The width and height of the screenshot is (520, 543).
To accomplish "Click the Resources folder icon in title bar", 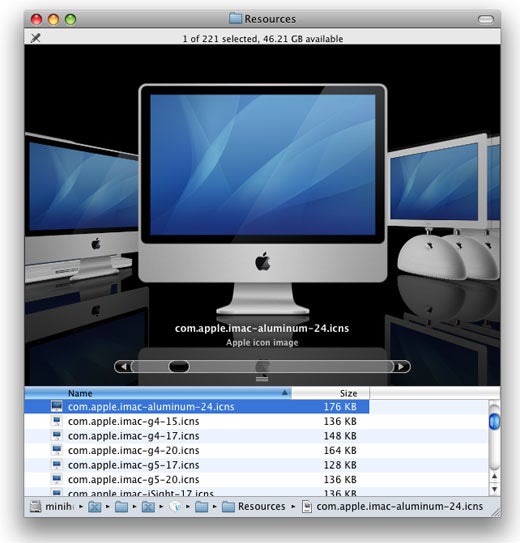I will 235,18.
